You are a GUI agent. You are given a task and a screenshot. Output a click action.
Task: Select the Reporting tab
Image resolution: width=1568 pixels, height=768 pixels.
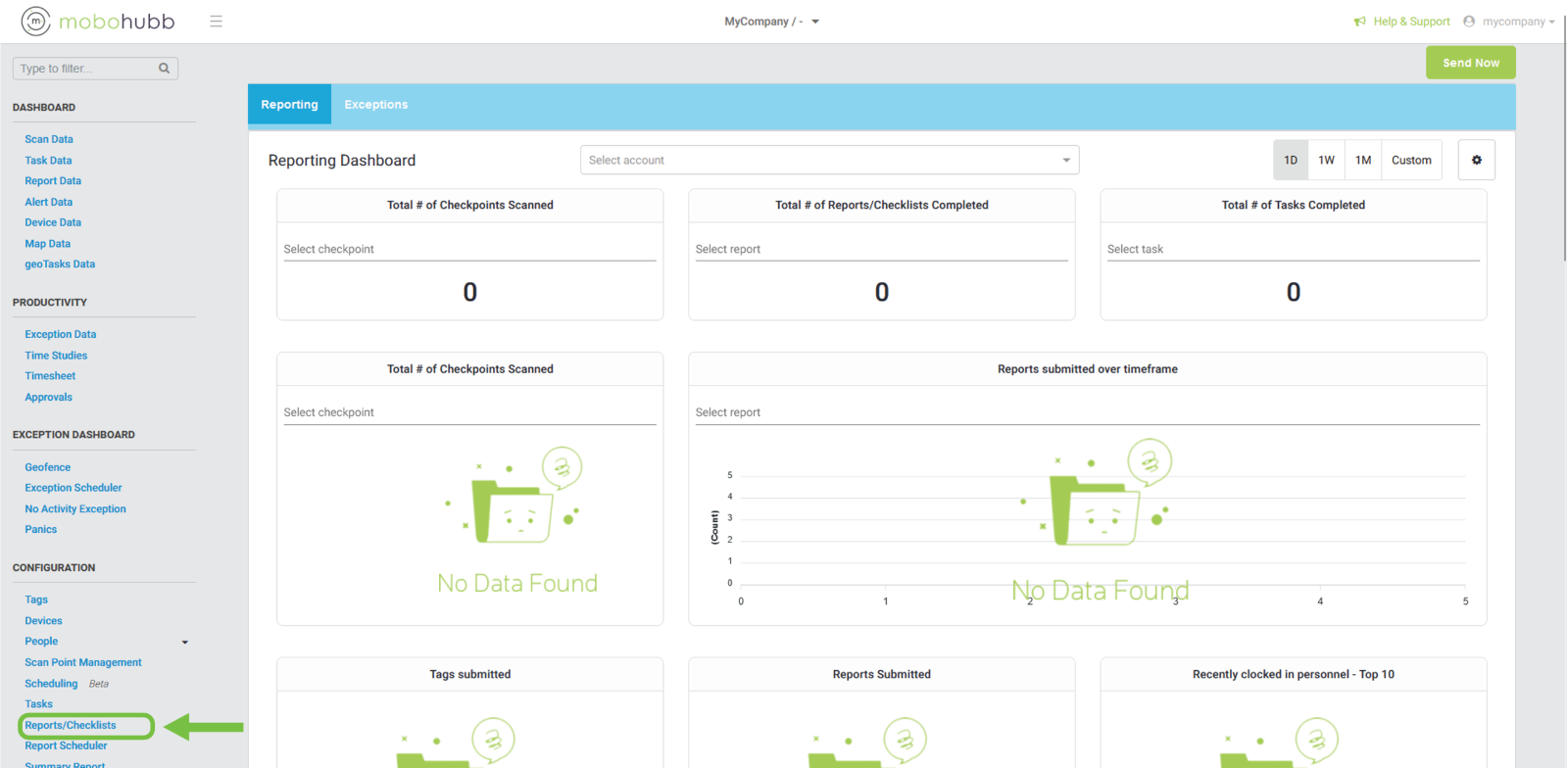tap(289, 105)
